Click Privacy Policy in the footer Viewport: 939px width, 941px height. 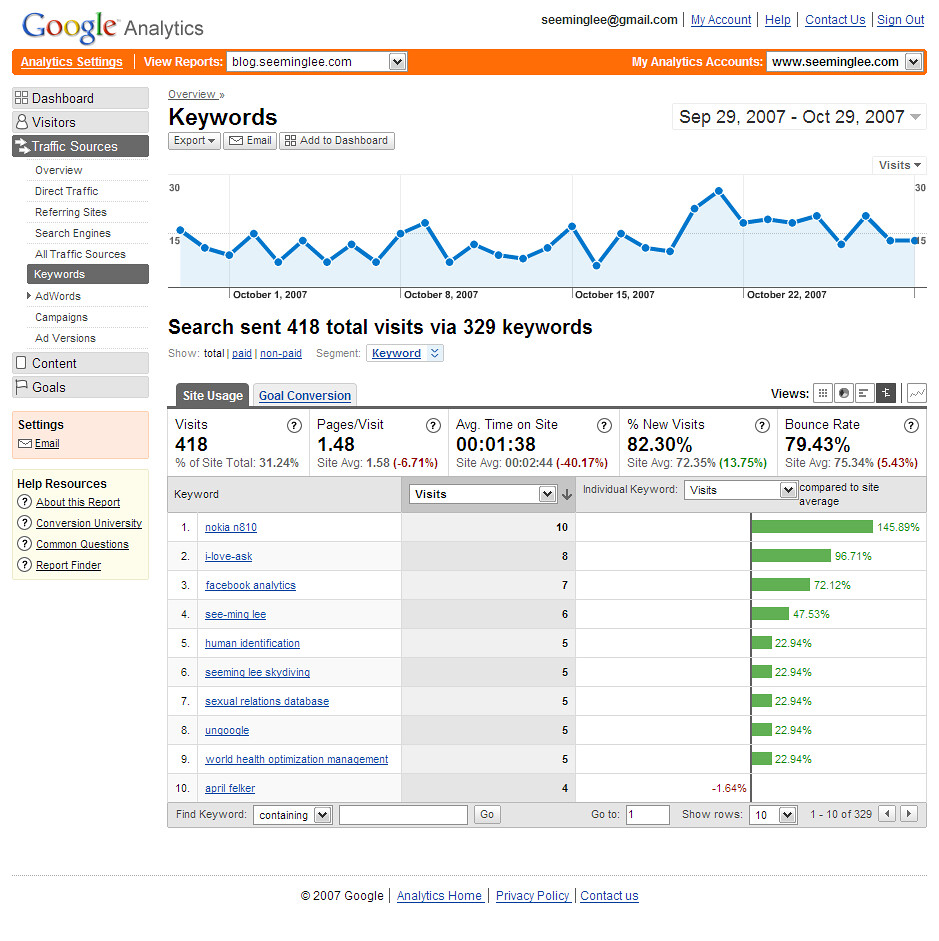[x=533, y=896]
